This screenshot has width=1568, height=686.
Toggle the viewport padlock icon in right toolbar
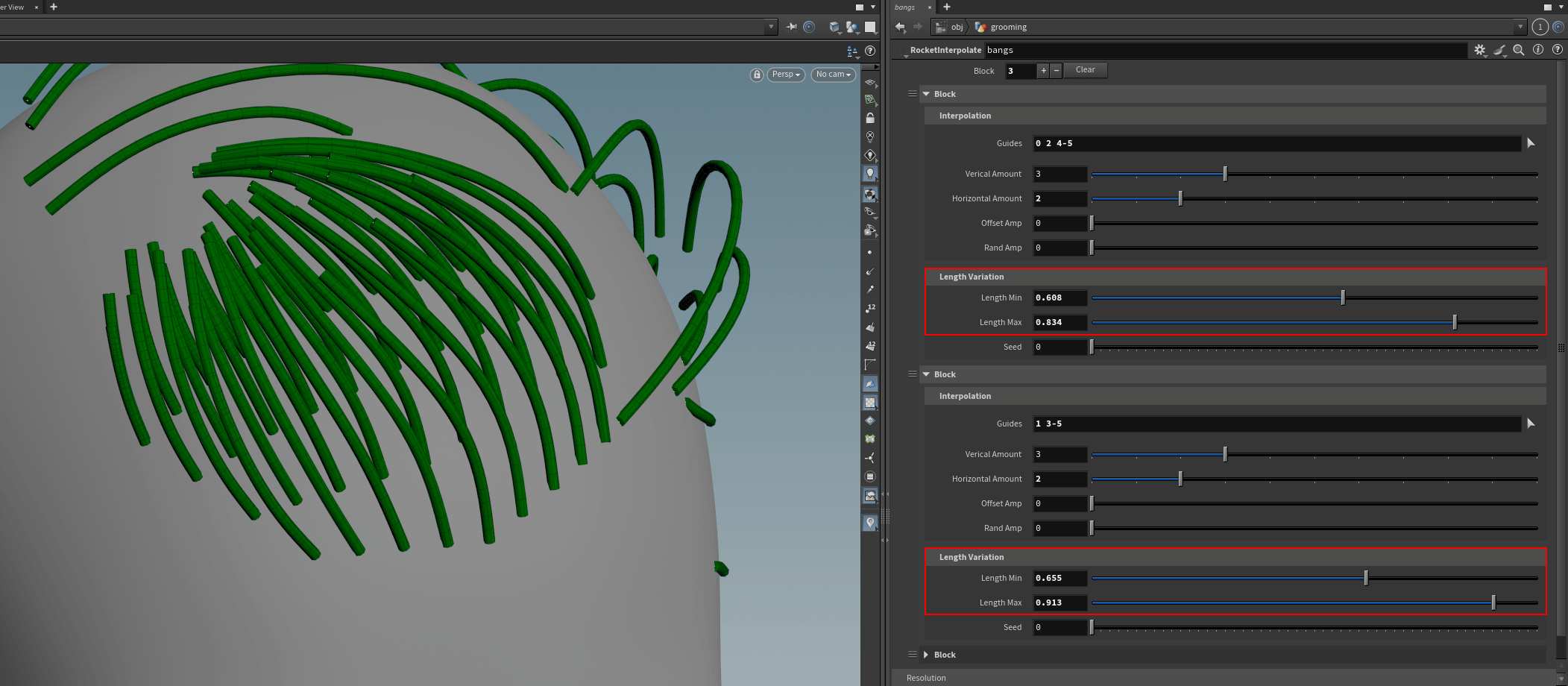pyautogui.click(x=869, y=118)
